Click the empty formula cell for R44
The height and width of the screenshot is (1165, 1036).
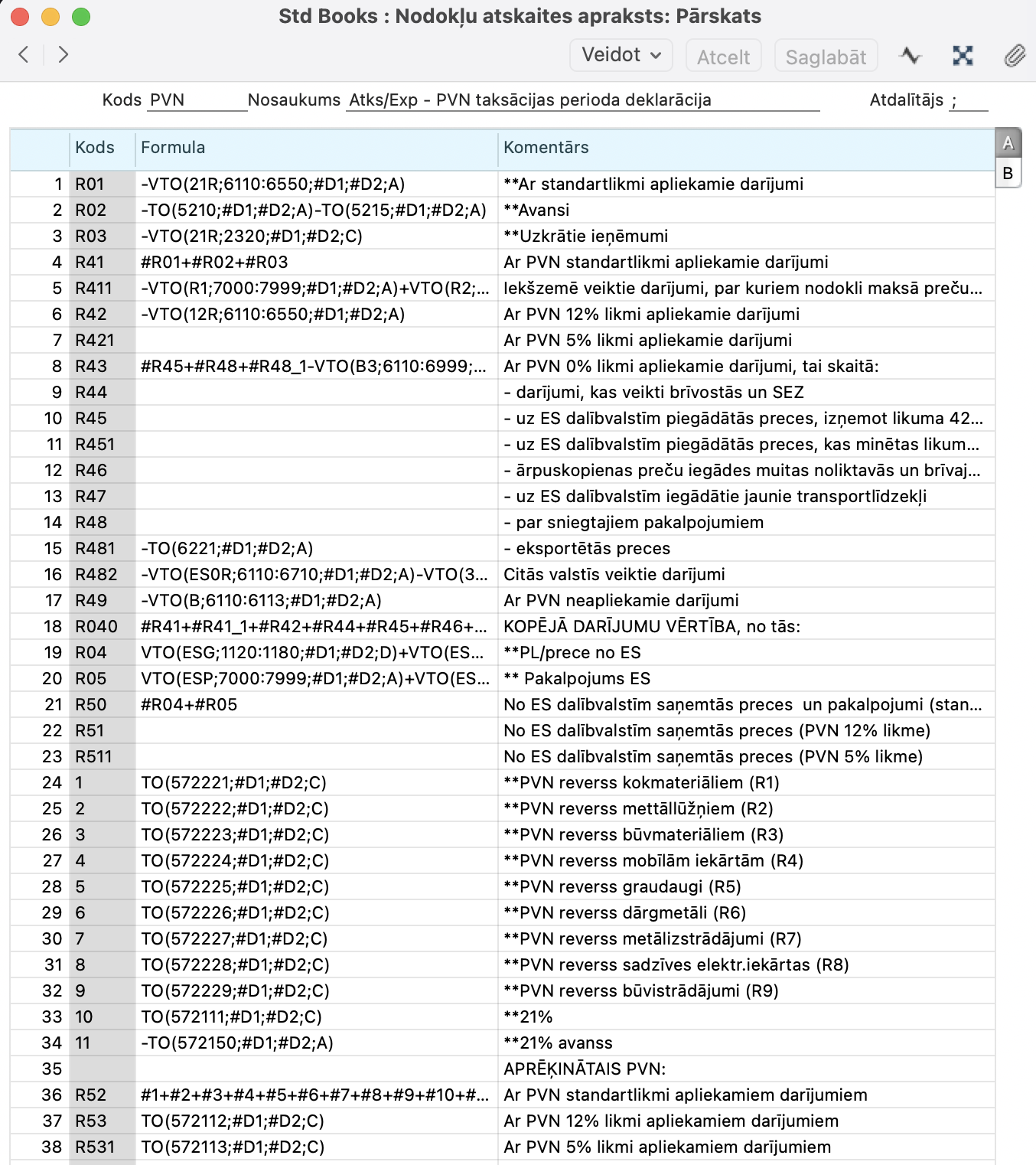point(315,393)
